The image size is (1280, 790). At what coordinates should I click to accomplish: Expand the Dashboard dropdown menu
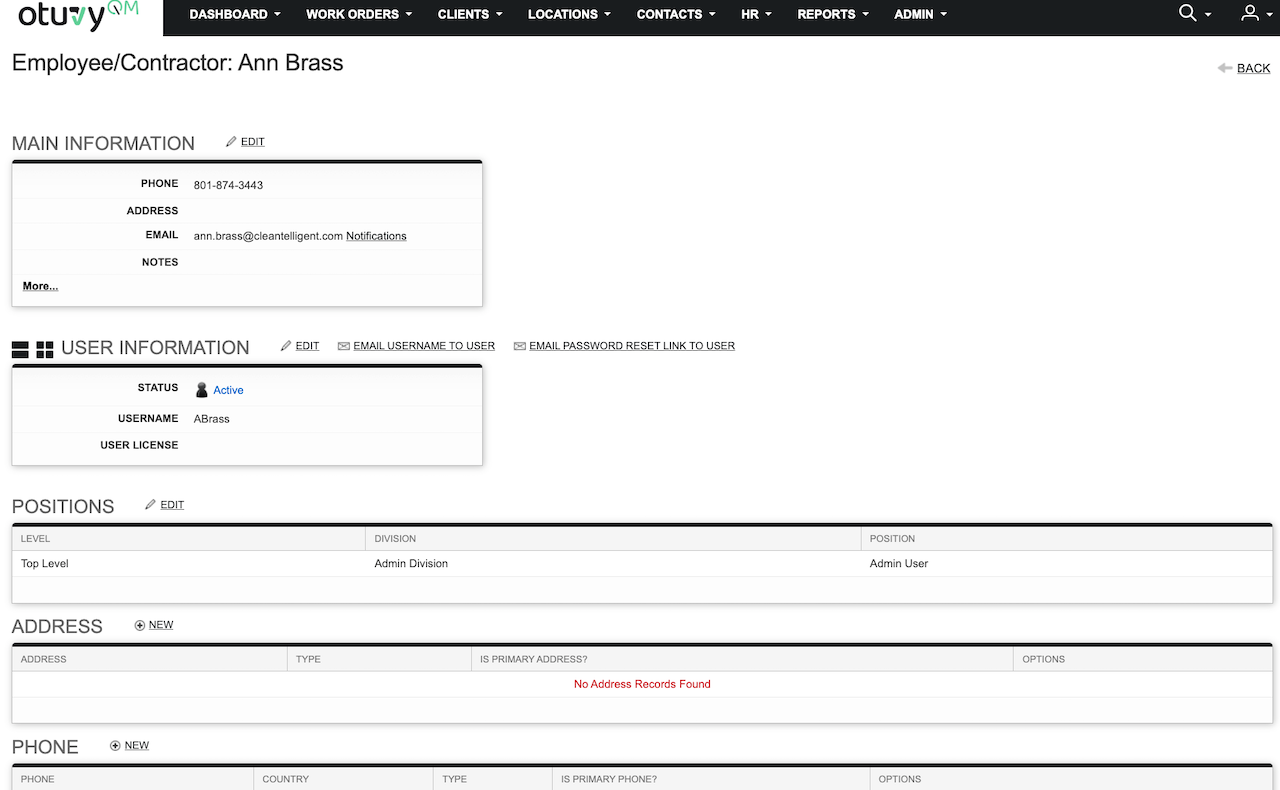click(235, 14)
